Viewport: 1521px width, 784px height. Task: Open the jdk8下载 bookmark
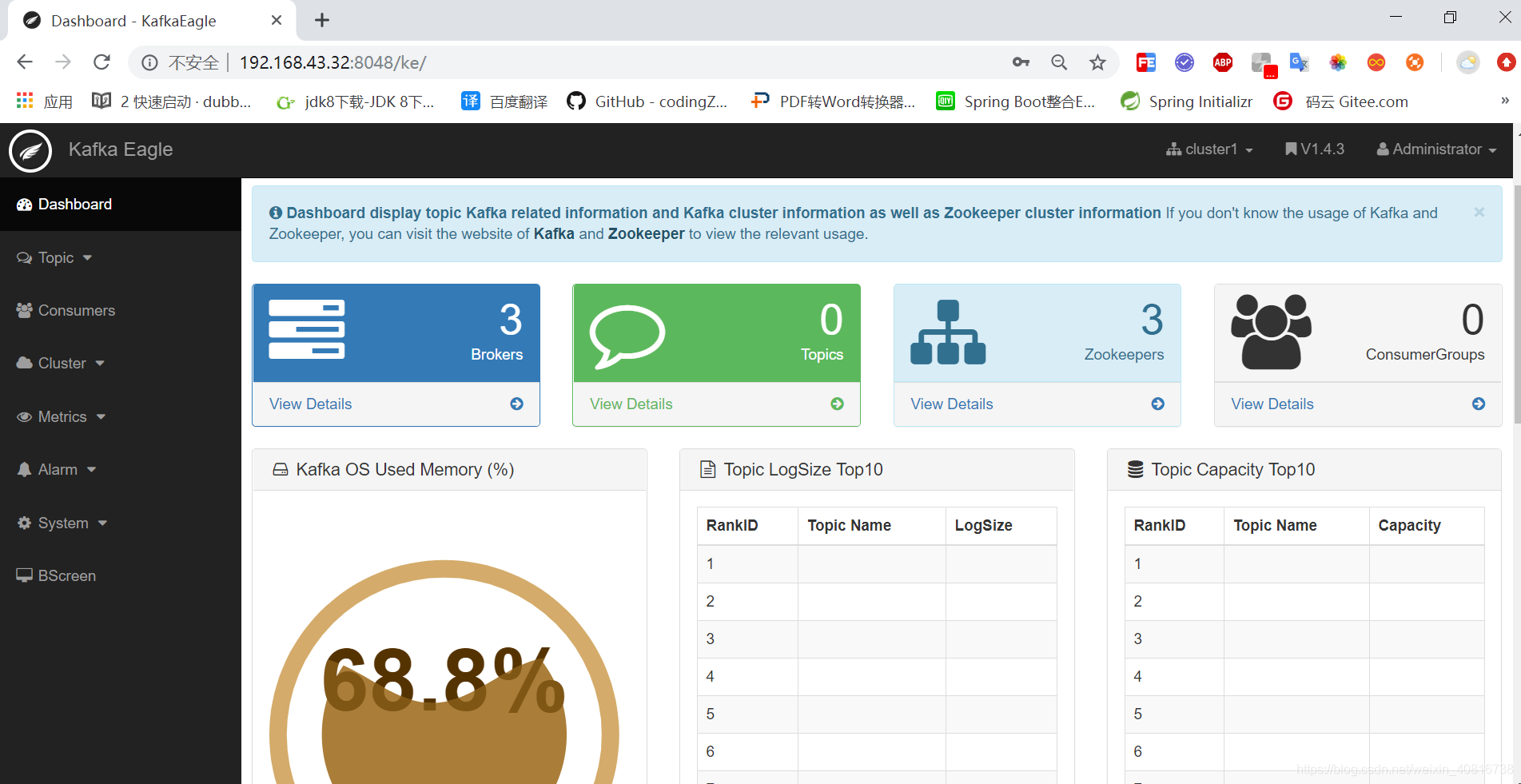click(355, 101)
